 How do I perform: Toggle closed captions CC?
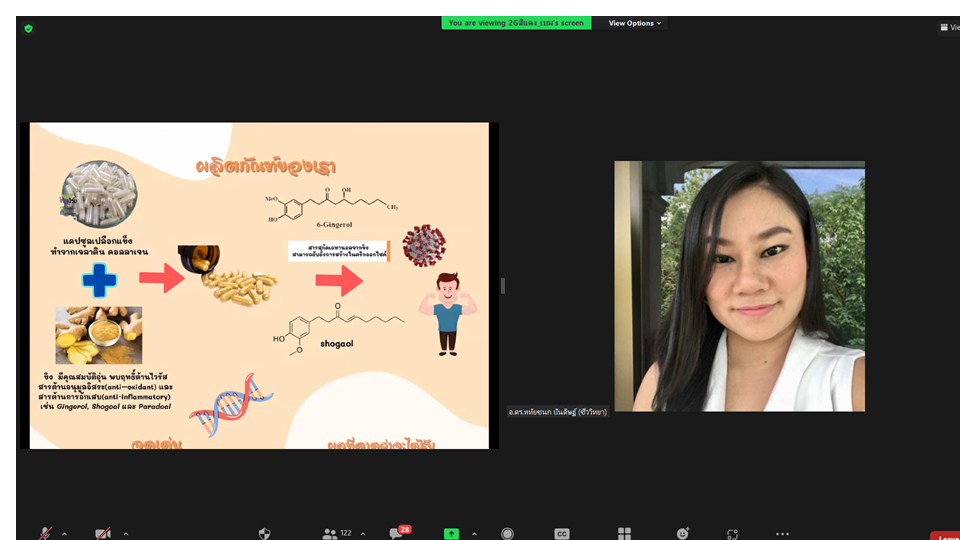[x=562, y=534]
